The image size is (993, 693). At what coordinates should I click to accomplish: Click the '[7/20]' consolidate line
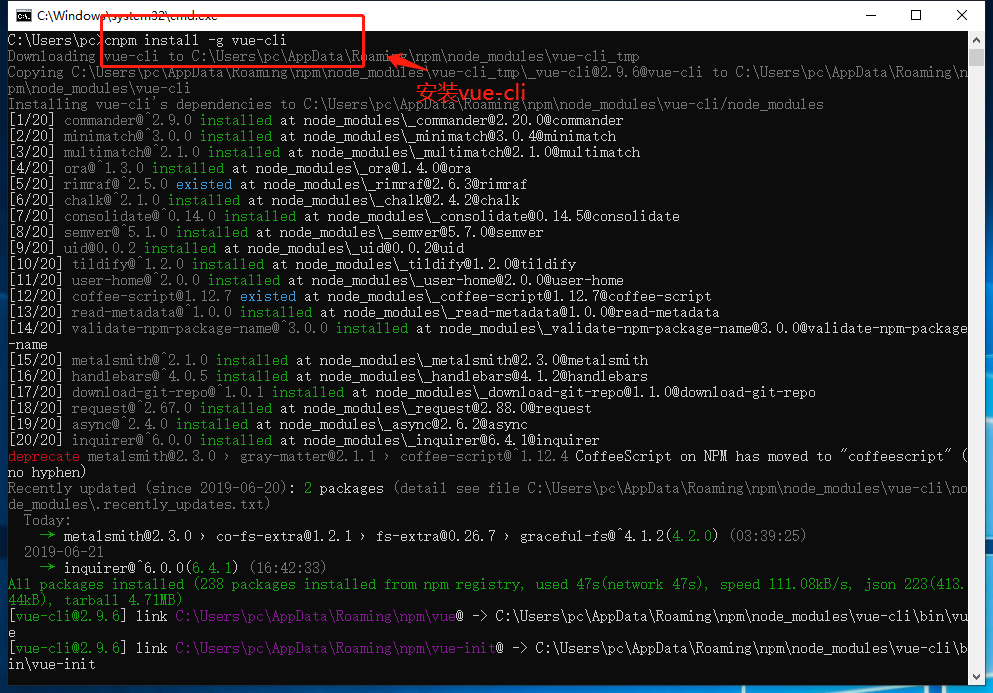coord(344,217)
